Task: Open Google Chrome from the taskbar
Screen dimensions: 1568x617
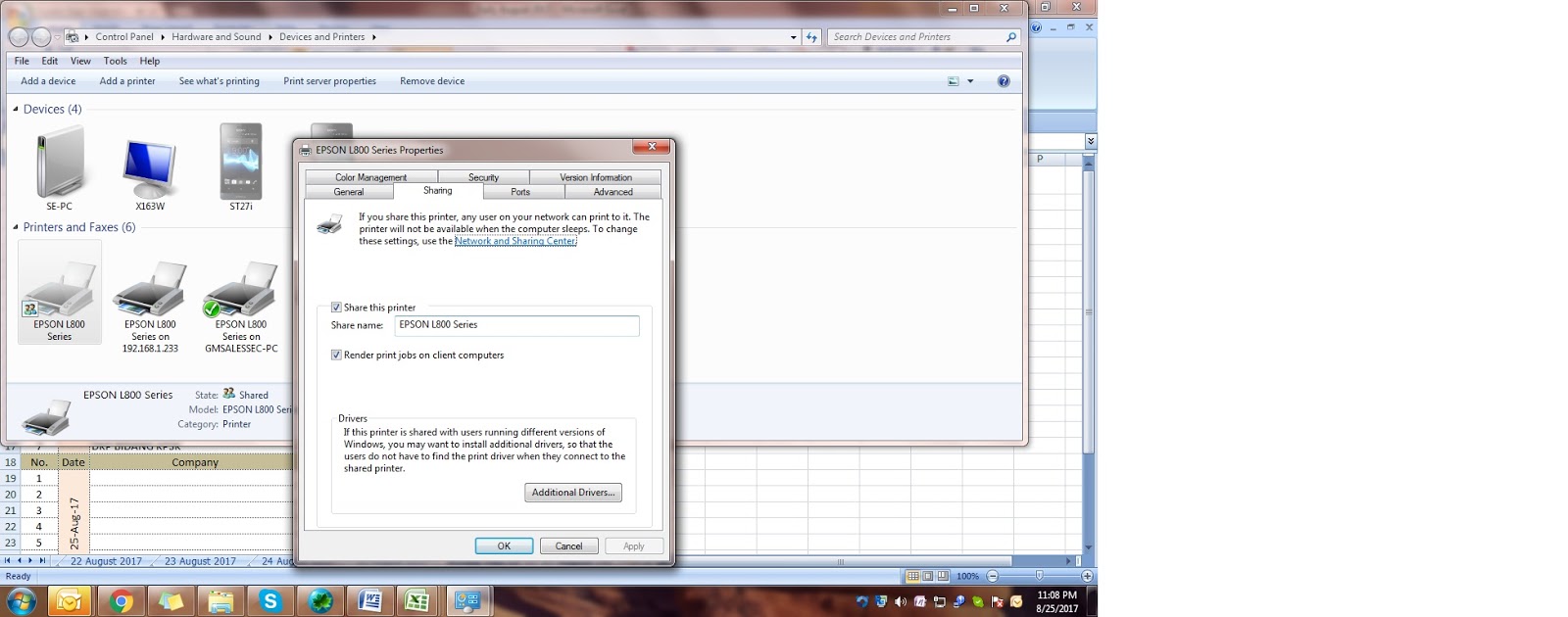Action: click(x=122, y=601)
